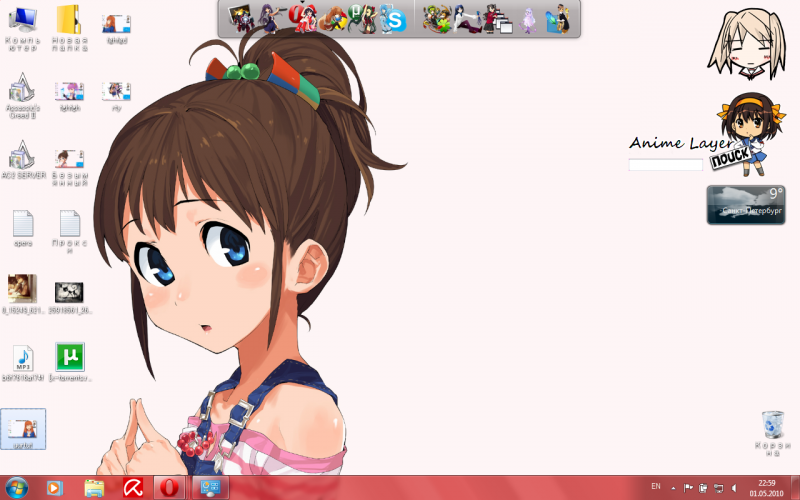800x500 pixels.
Task: Open the Прокси text file on desktop
Action: pyautogui.click(x=70, y=231)
